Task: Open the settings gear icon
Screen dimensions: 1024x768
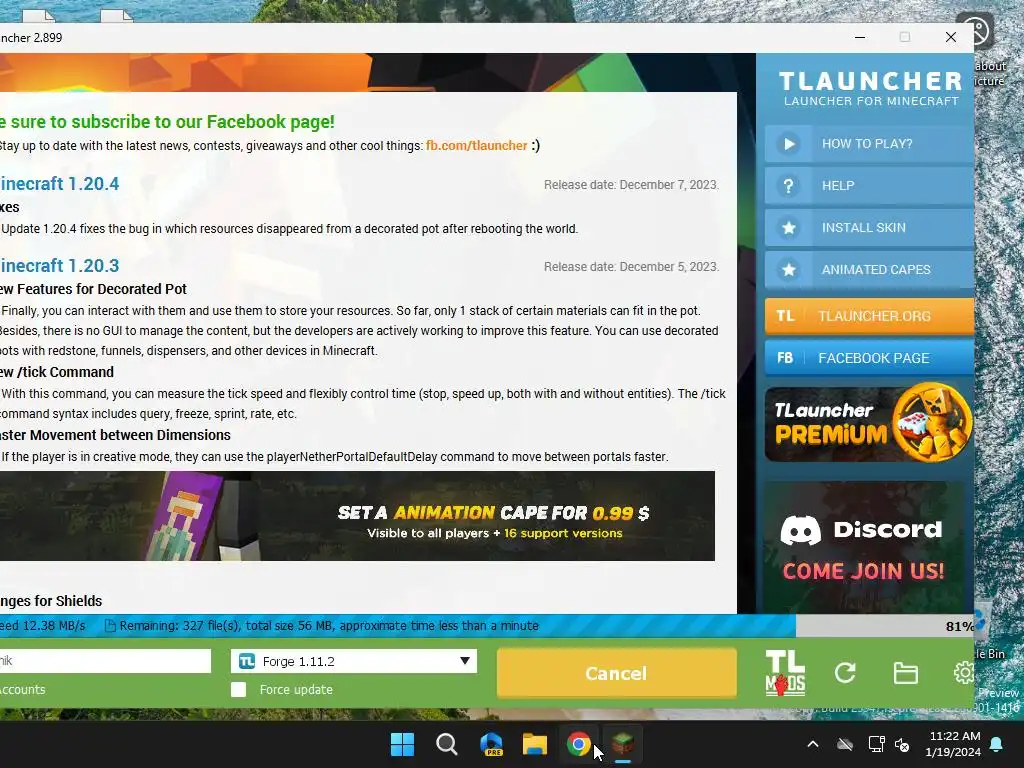Action: coord(963,673)
